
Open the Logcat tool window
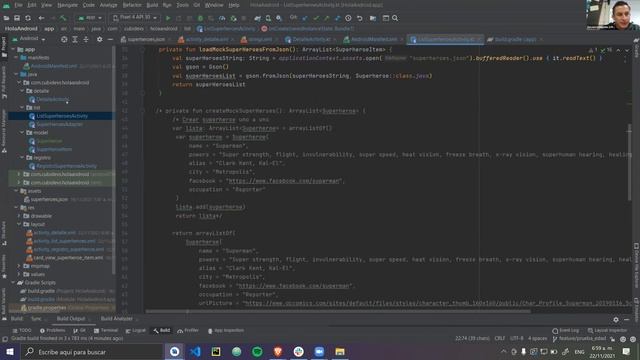[x=136, y=330]
